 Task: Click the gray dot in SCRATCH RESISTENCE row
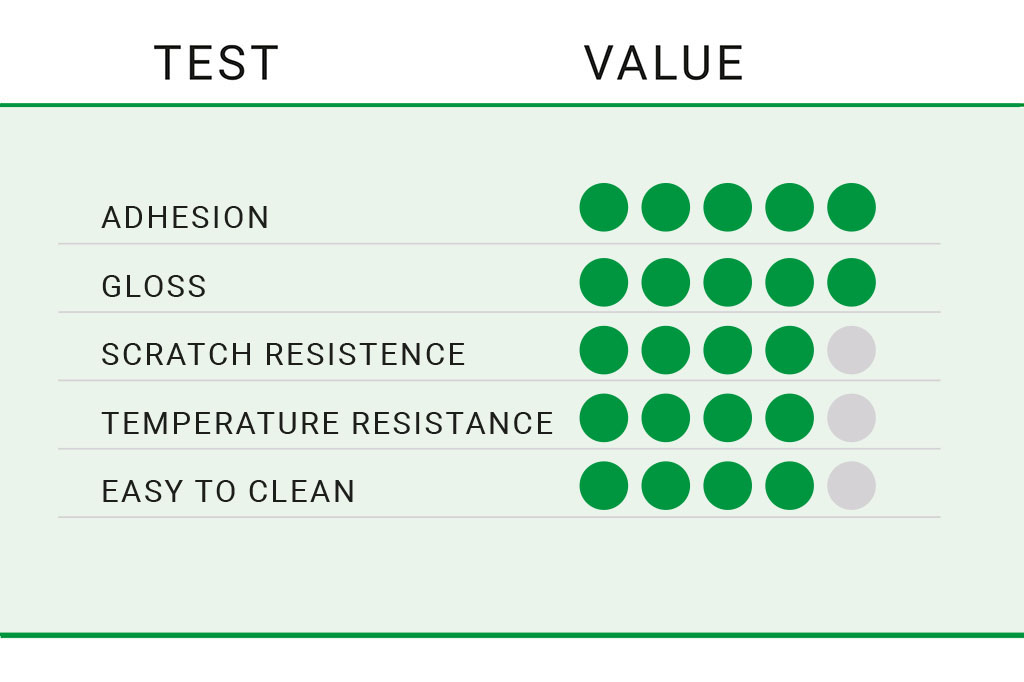tap(851, 350)
